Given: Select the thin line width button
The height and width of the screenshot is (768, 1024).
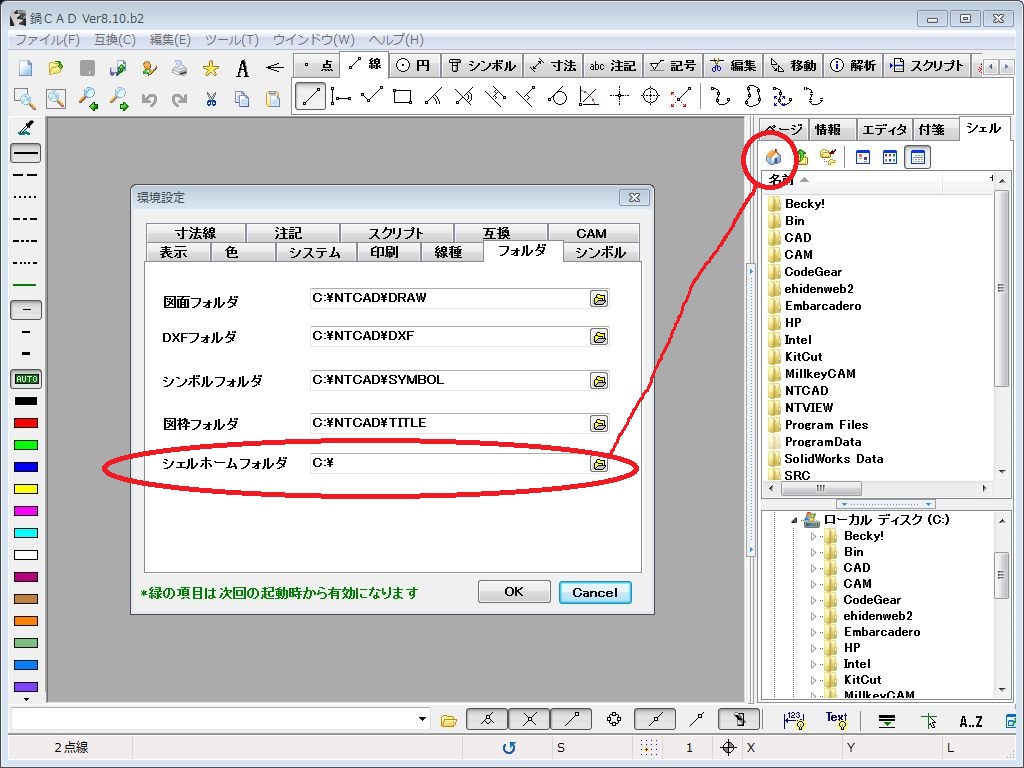Looking at the screenshot, I should [x=26, y=310].
